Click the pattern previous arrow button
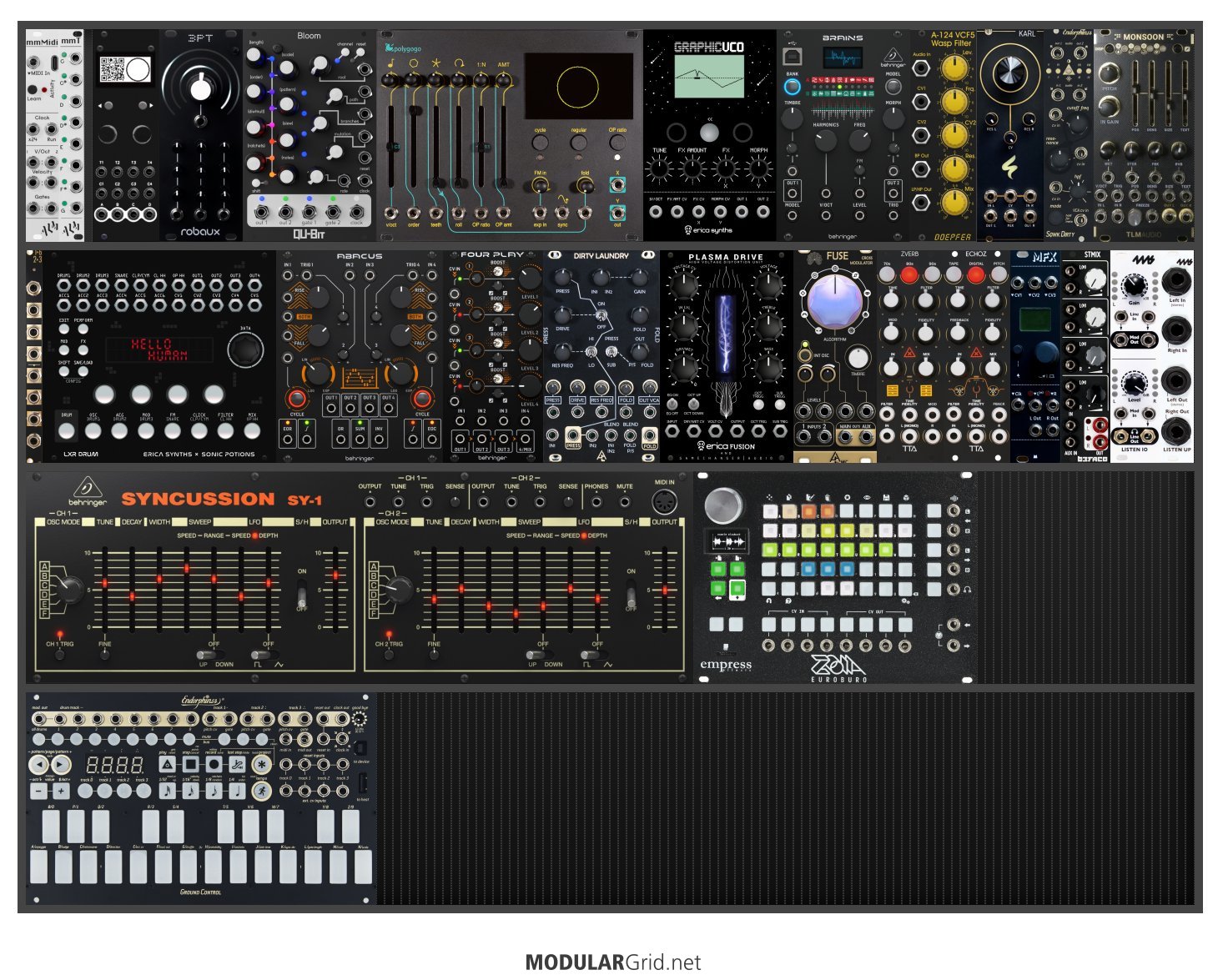The height and width of the screenshot is (980, 1228). click(38, 763)
